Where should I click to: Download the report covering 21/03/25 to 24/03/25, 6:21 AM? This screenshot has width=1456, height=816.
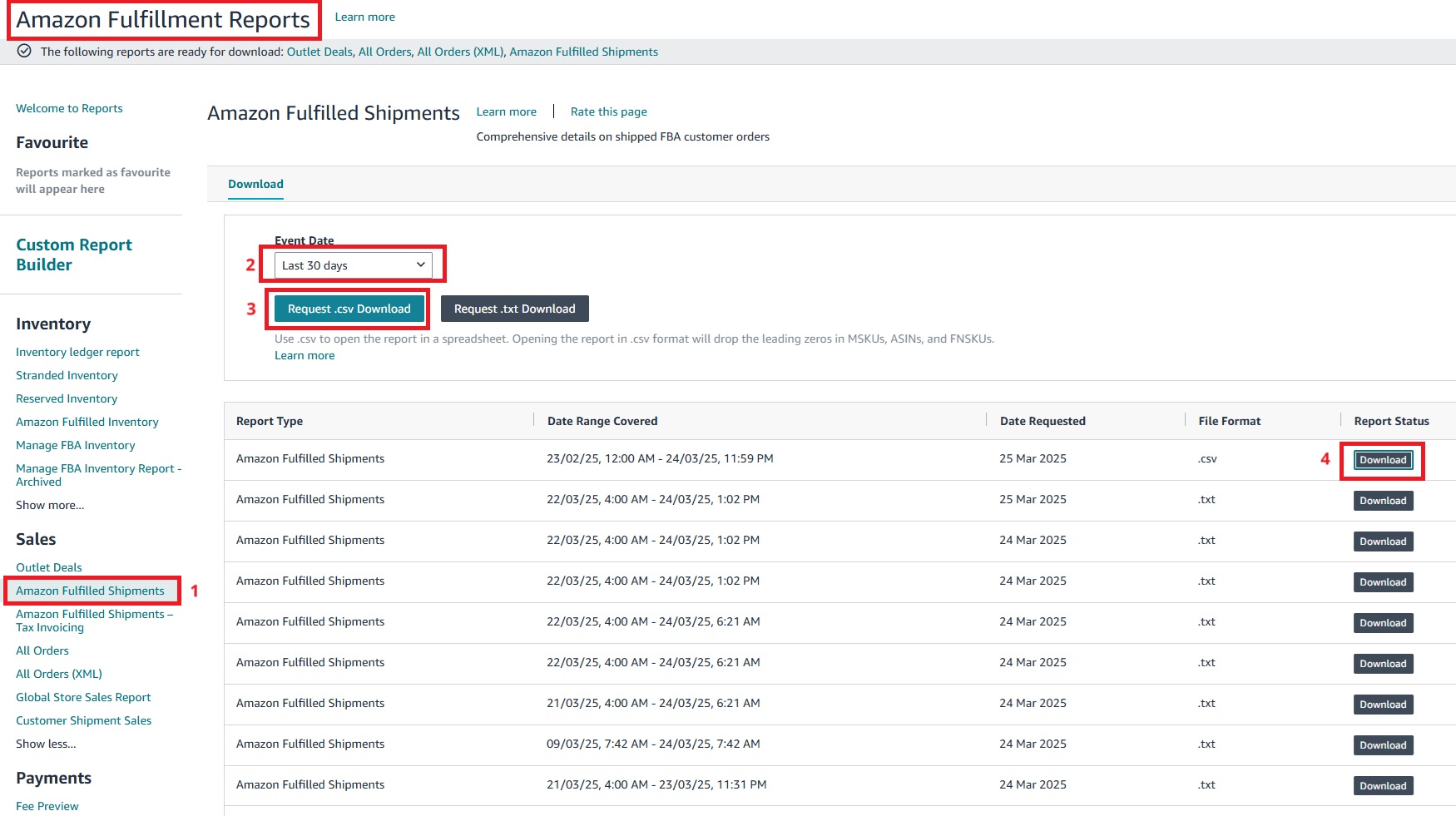click(1383, 705)
